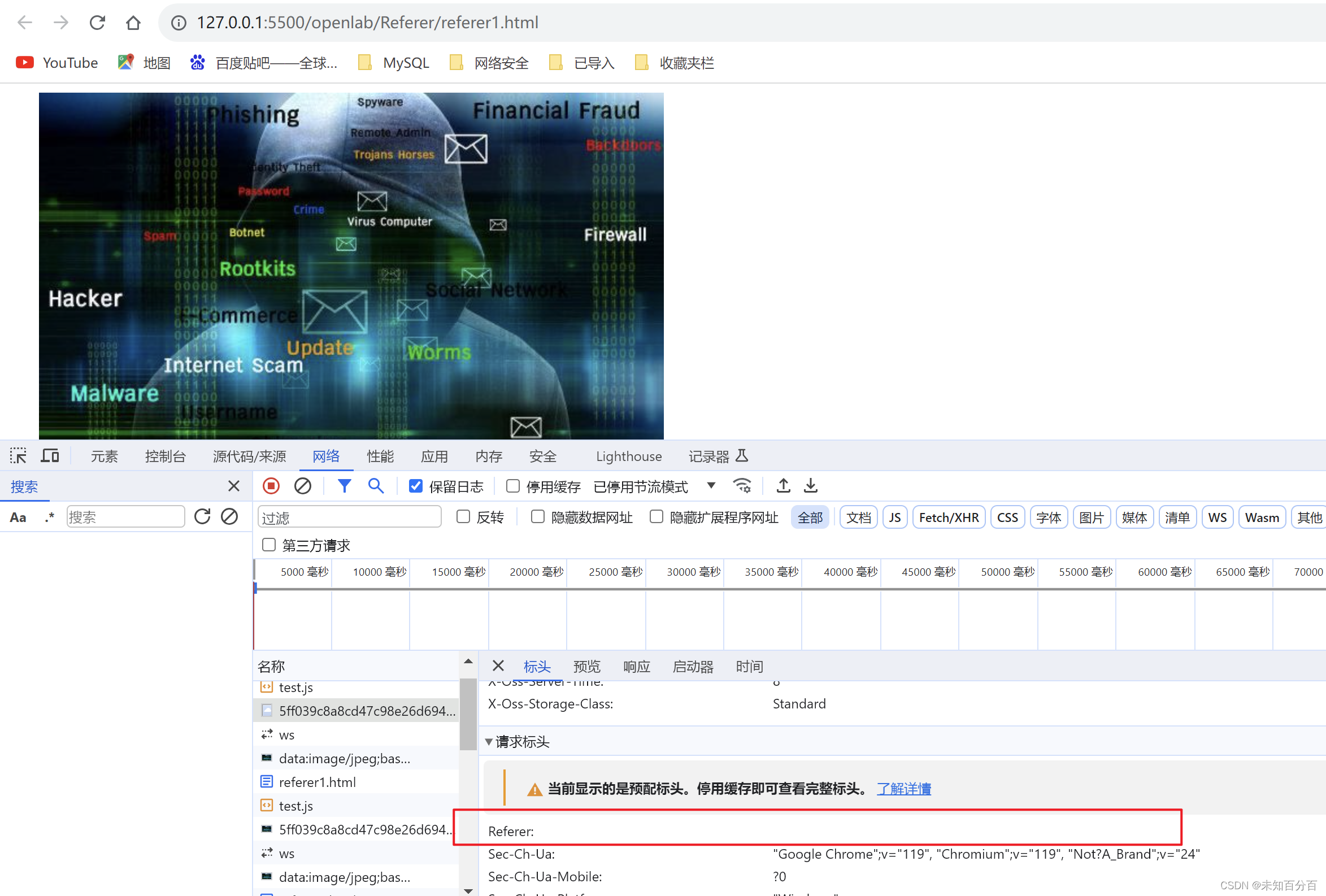
Task: Activate the inspect element picker icon
Action: pyautogui.click(x=18, y=455)
